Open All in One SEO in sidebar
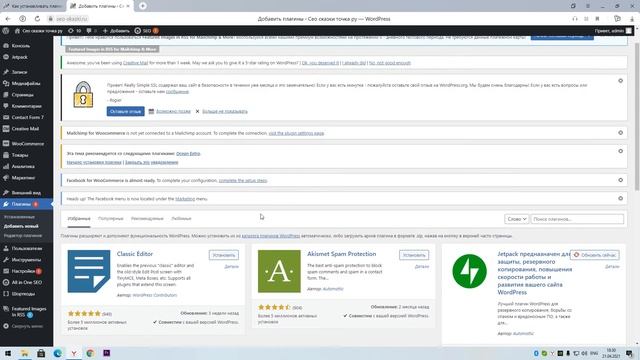Viewport: 640px width, 360px height. (x=26, y=282)
